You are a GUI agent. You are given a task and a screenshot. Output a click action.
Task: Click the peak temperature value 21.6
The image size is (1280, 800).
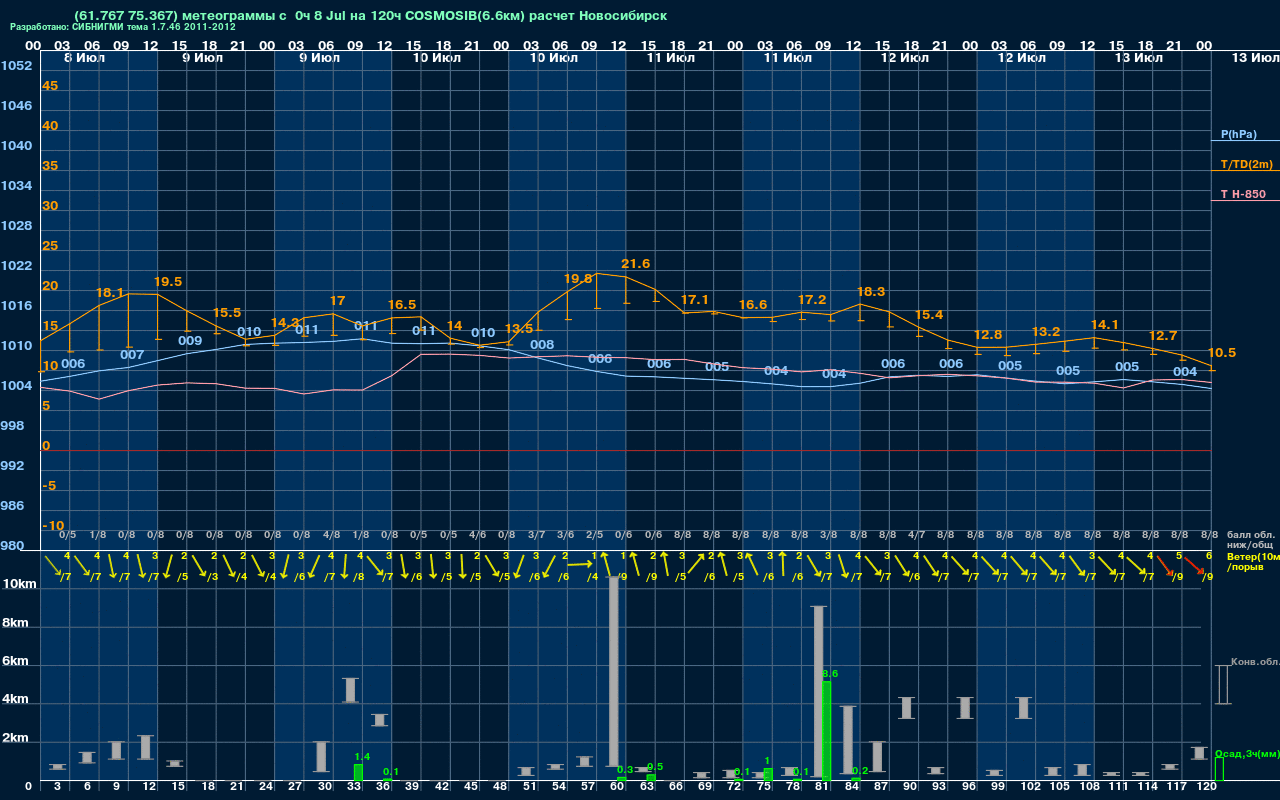coord(636,264)
